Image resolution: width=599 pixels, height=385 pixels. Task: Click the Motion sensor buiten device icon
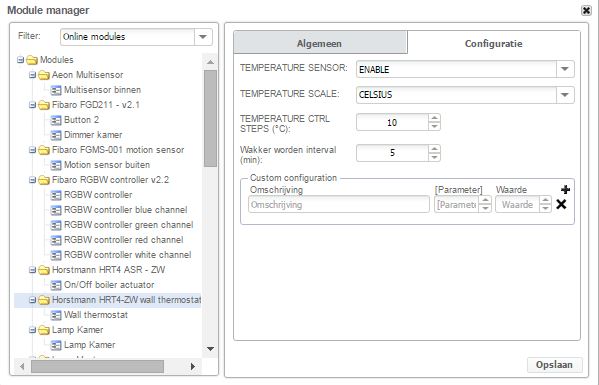pyautogui.click(x=56, y=165)
